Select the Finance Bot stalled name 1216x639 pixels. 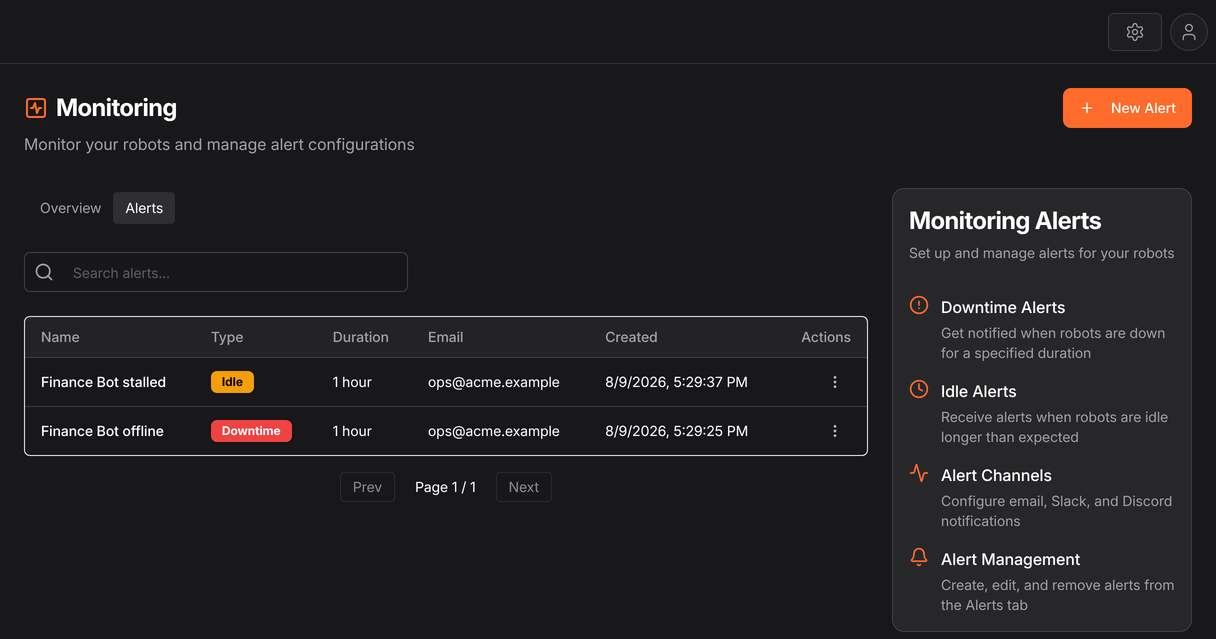tap(103, 382)
